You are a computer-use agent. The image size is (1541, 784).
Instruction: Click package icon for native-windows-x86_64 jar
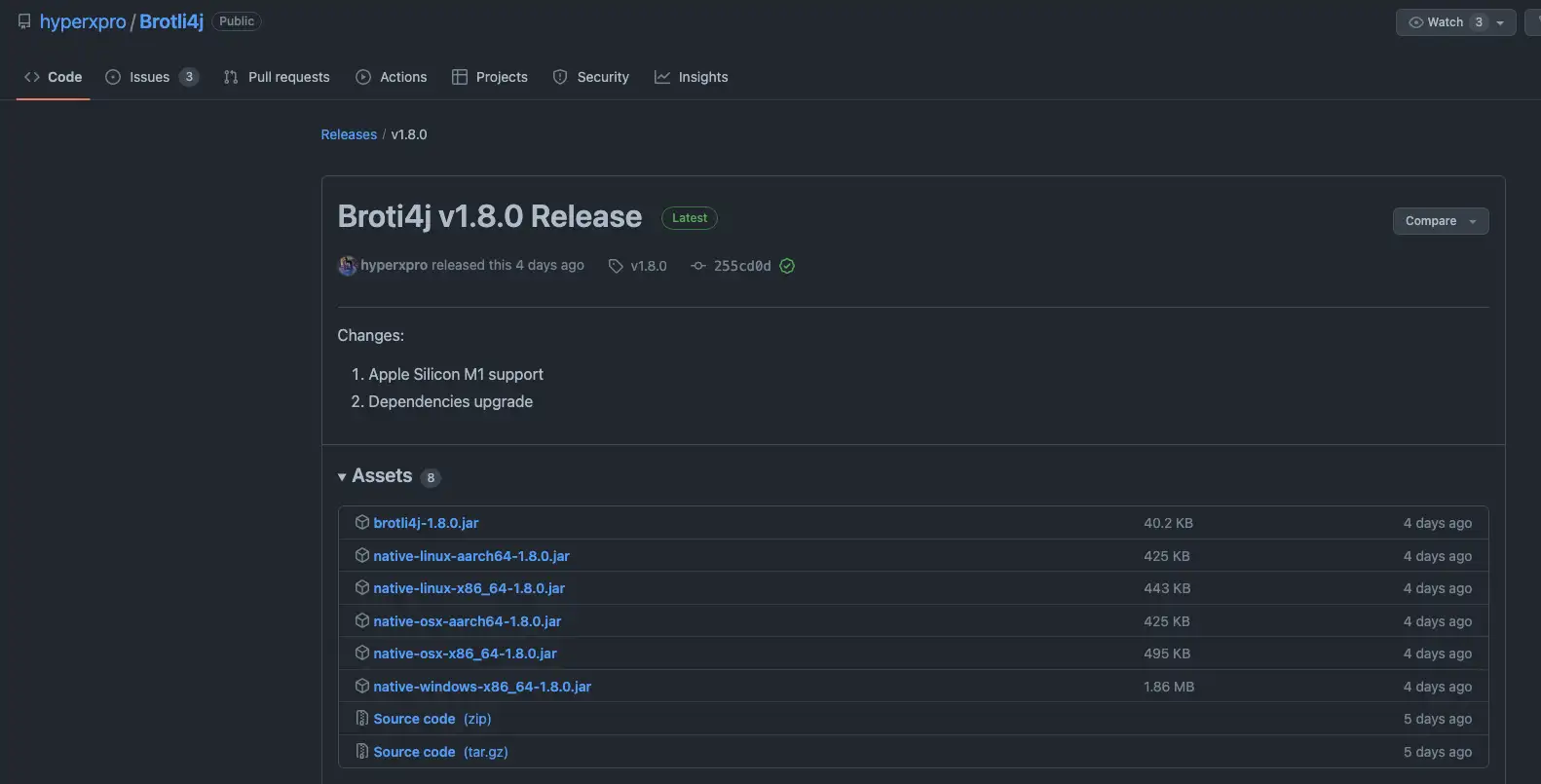(362, 686)
